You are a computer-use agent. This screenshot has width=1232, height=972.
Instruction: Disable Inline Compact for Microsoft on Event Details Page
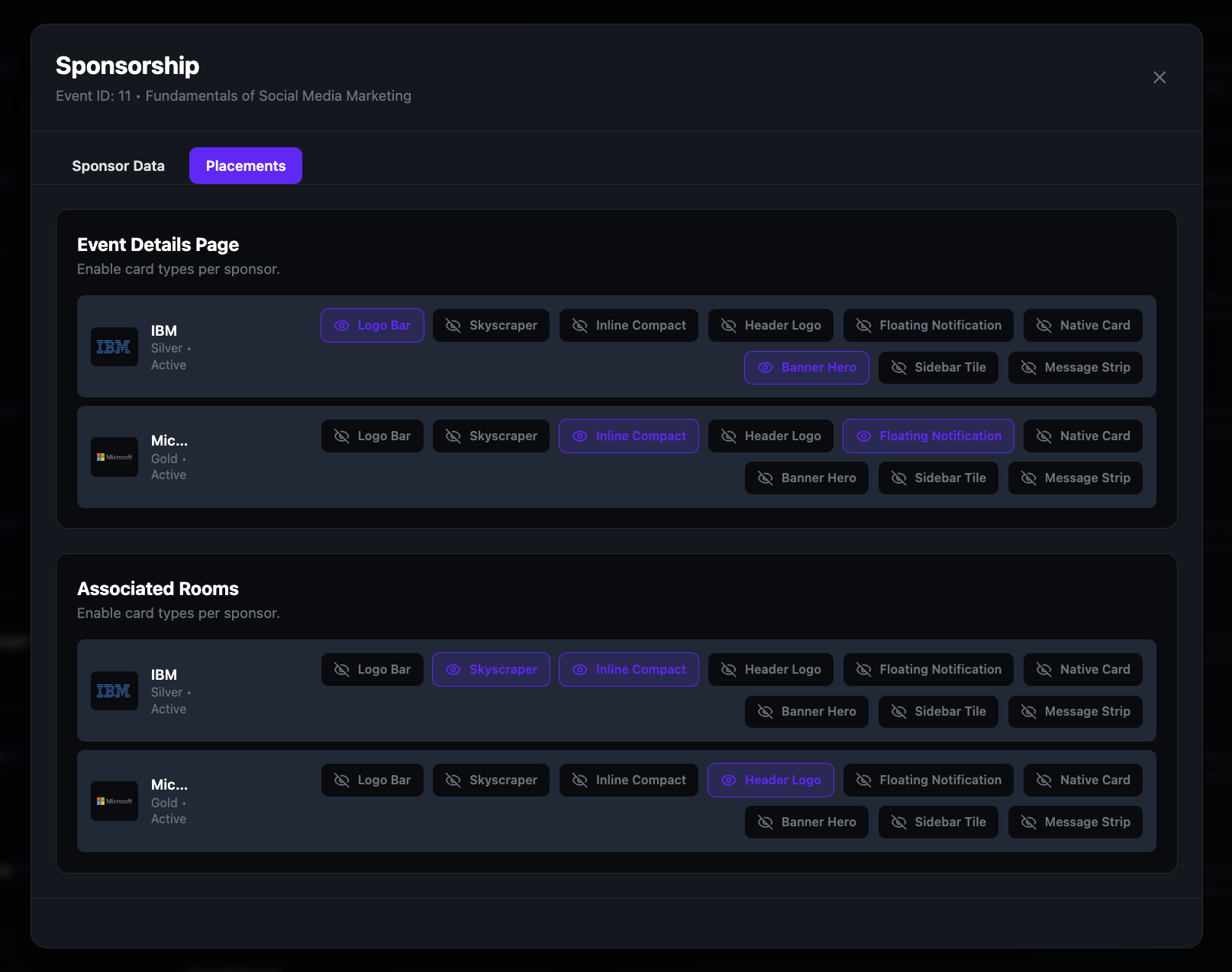[x=629, y=436]
